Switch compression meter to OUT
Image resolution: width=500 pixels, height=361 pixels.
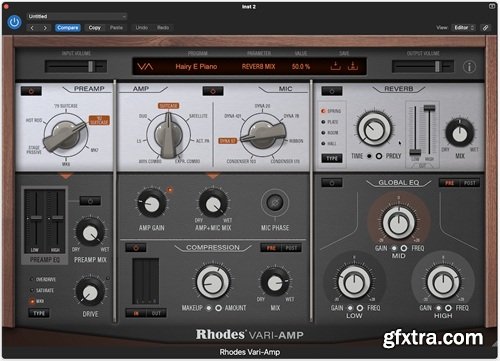click(156, 313)
